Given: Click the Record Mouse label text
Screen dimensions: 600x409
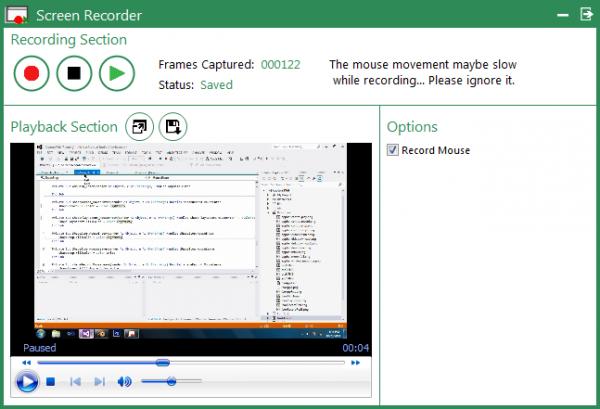Looking at the screenshot, I should click(435, 150).
